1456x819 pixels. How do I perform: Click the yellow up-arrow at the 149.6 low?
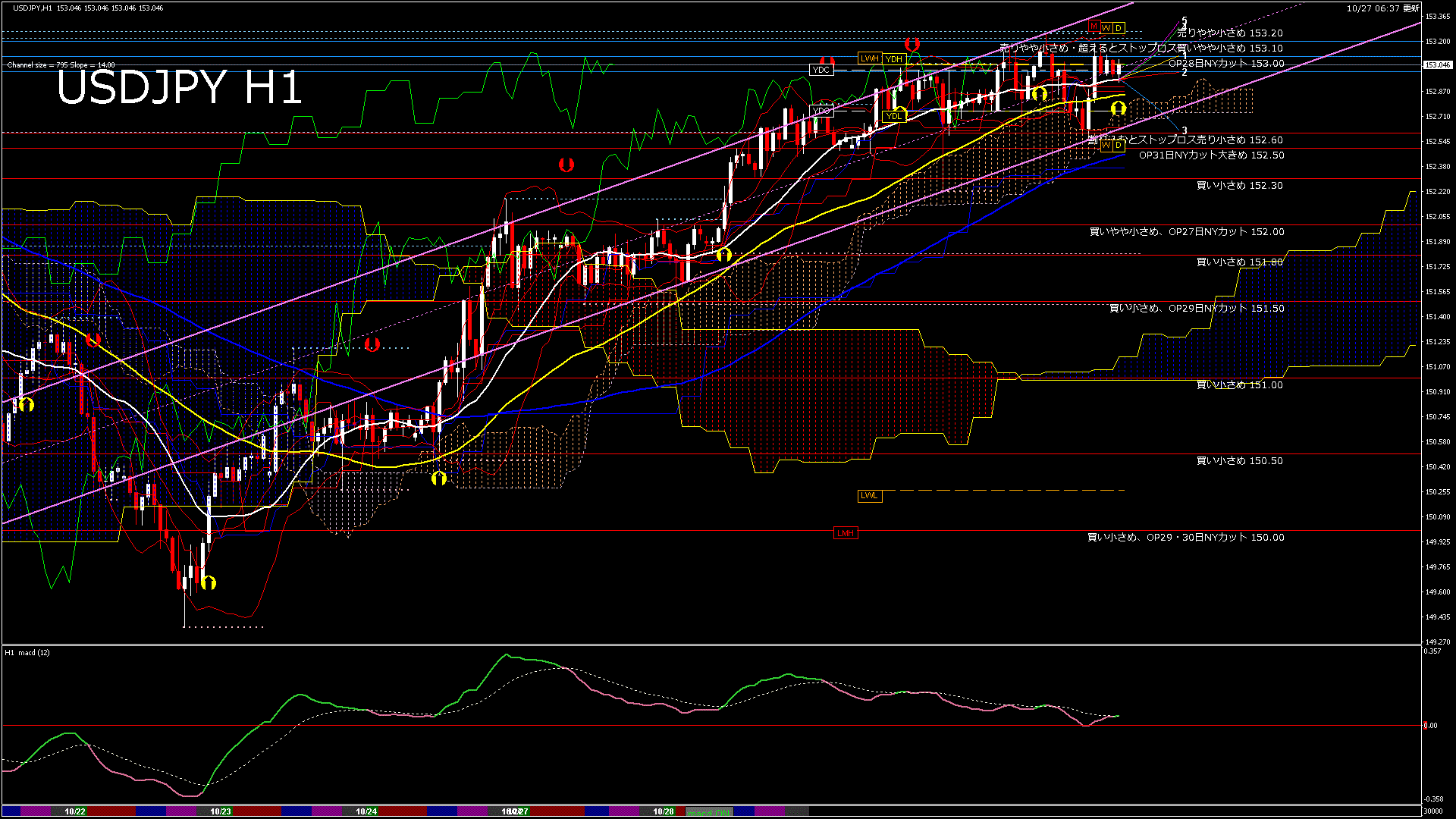pyautogui.click(x=209, y=582)
